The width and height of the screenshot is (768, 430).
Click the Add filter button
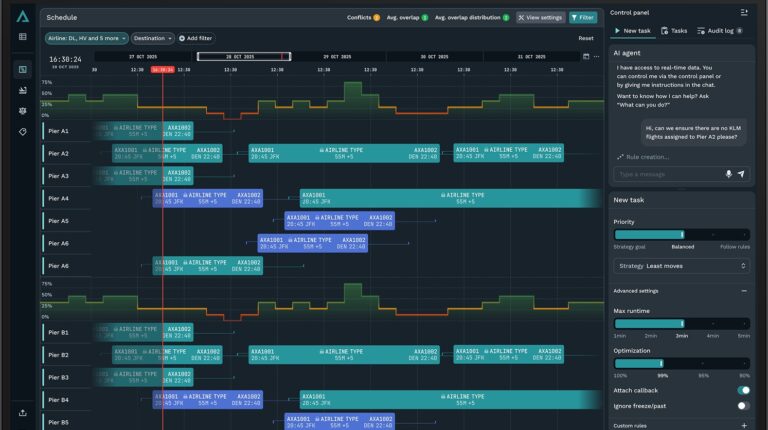point(196,38)
